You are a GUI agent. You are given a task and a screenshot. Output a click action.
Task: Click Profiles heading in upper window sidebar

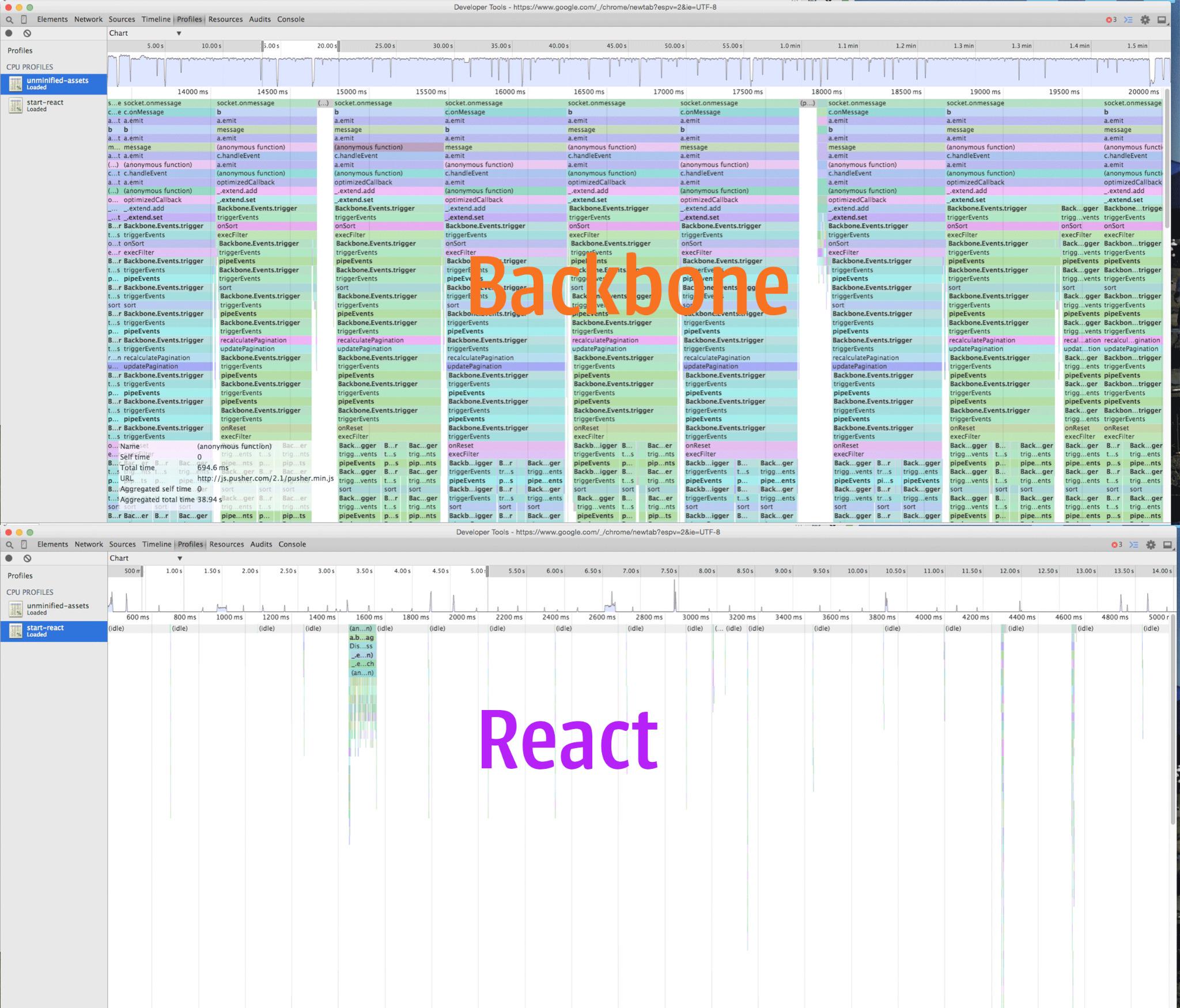[20, 51]
